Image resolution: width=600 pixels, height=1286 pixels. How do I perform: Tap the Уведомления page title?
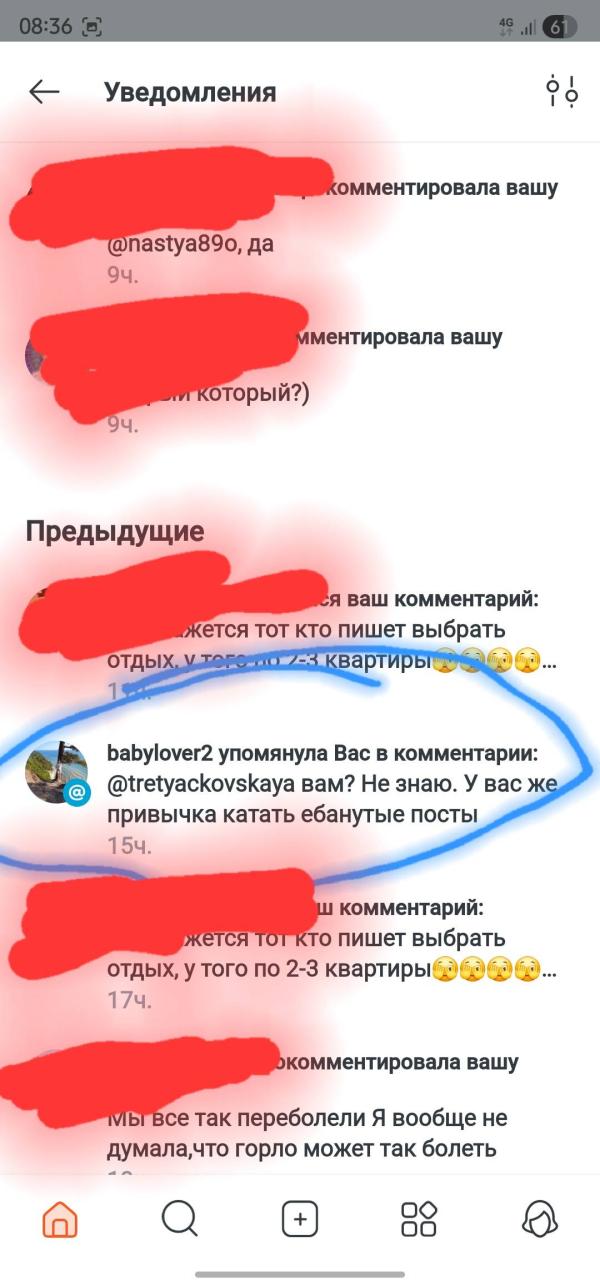190,93
